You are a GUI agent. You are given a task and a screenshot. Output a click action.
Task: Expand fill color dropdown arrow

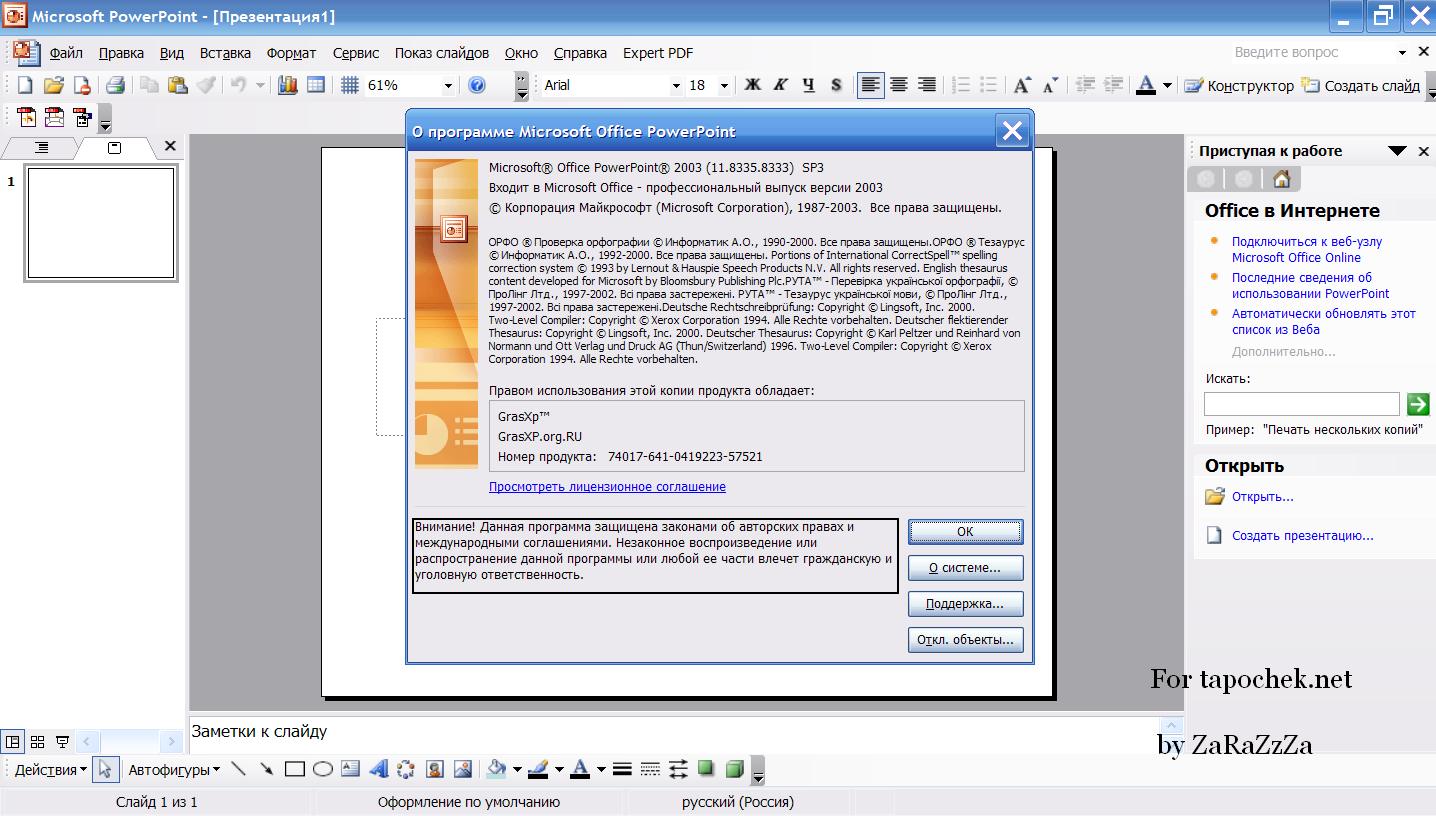(517, 769)
